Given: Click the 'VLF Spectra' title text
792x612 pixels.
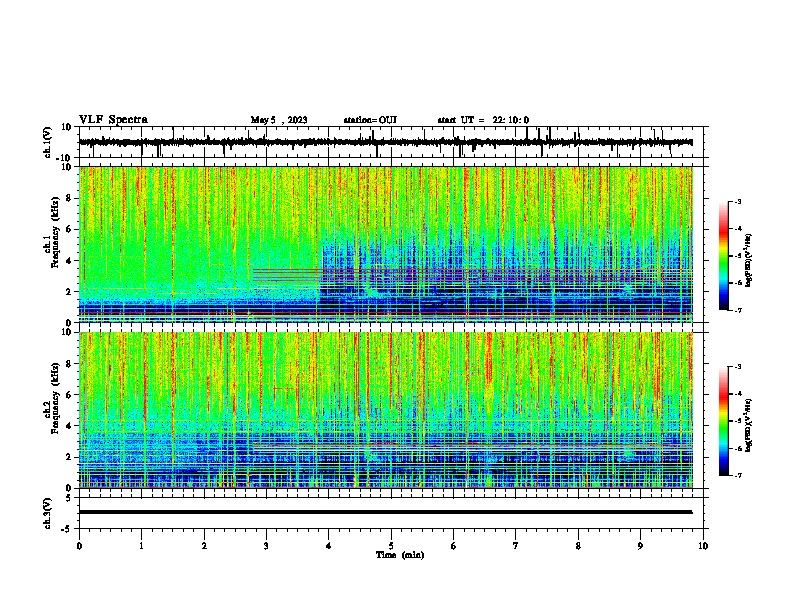Looking at the screenshot, I should point(113,120).
